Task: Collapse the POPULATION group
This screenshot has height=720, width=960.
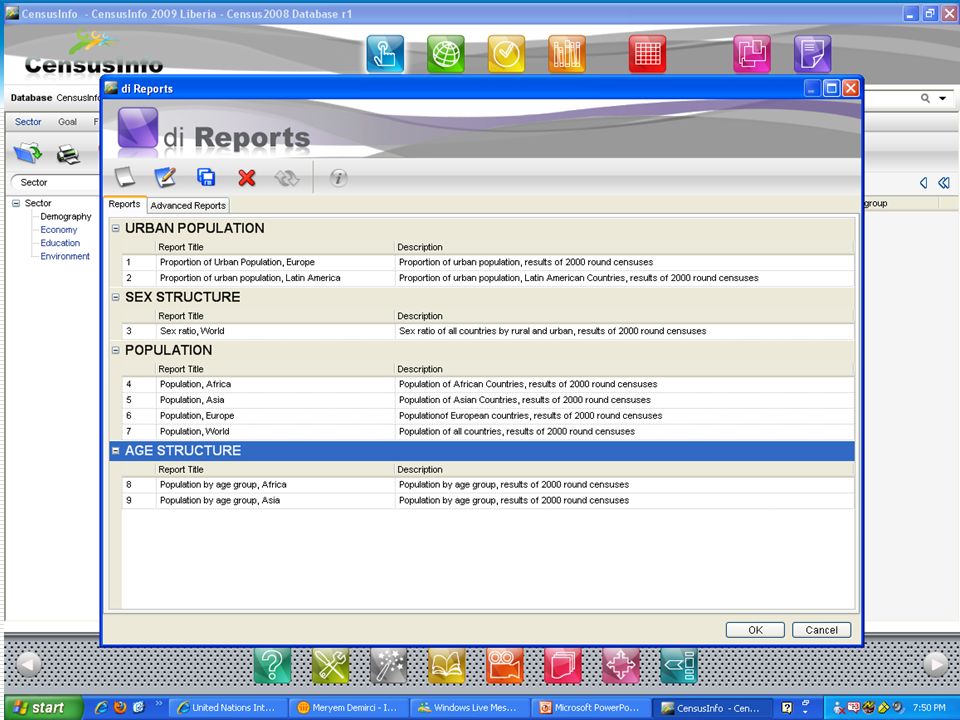Action: (115, 351)
